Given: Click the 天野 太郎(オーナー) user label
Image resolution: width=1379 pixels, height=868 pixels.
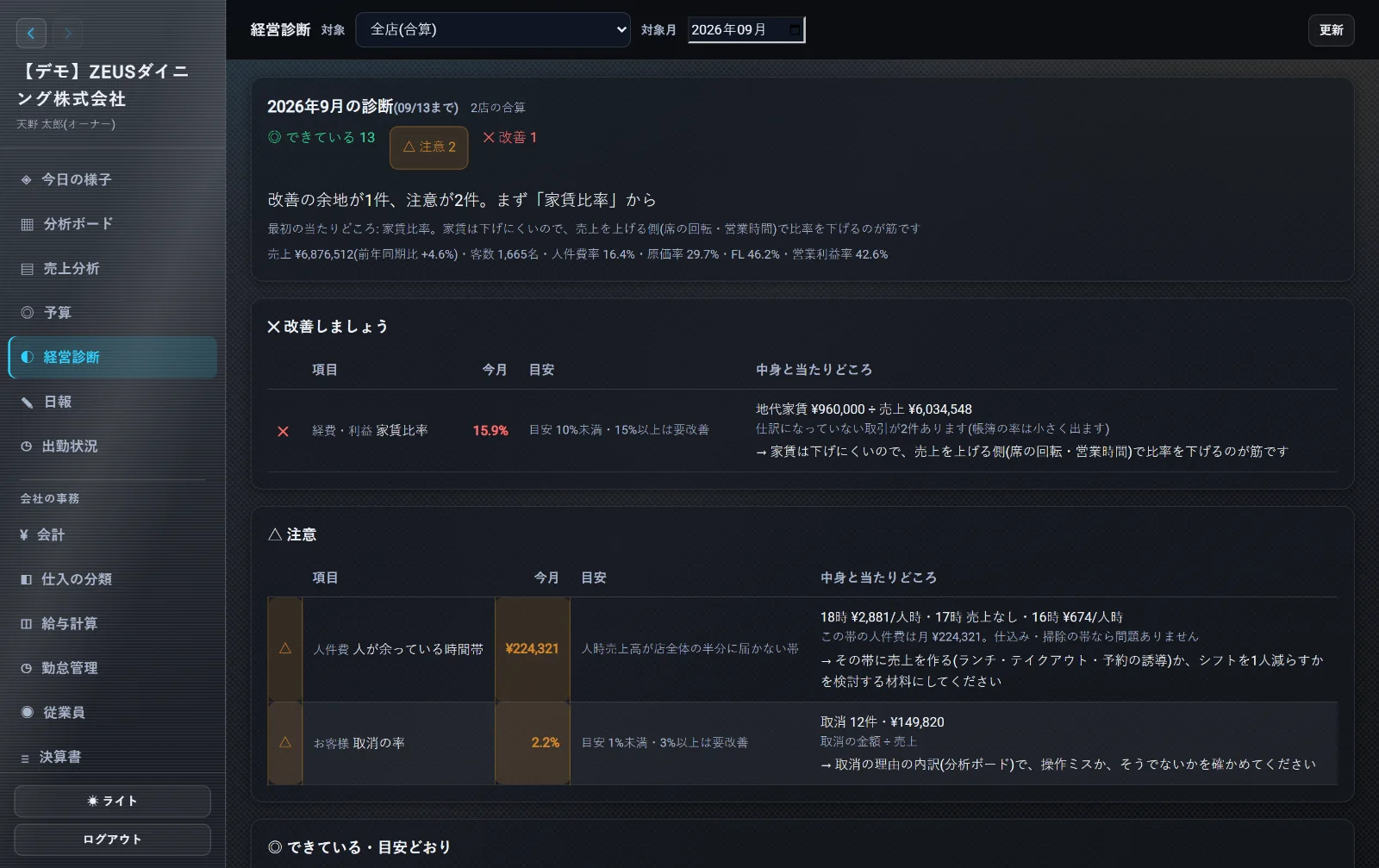Looking at the screenshot, I should (66, 125).
